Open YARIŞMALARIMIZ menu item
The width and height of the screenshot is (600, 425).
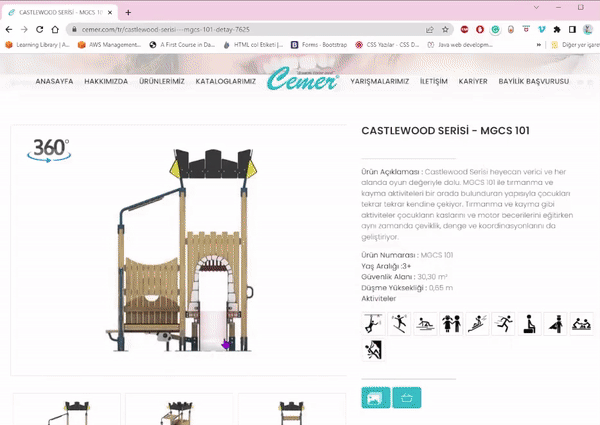(x=380, y=81)
